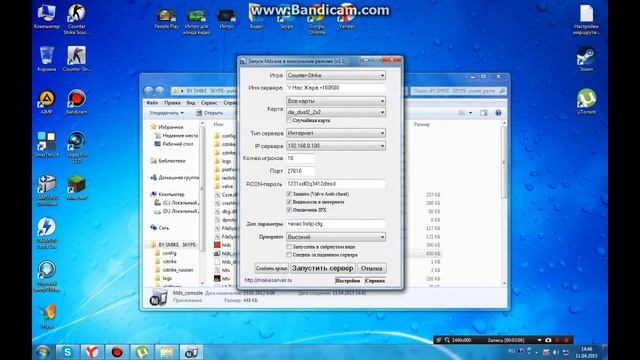Click the Доп. параметры input field
640x360 pixels.
tap(336, 224)
